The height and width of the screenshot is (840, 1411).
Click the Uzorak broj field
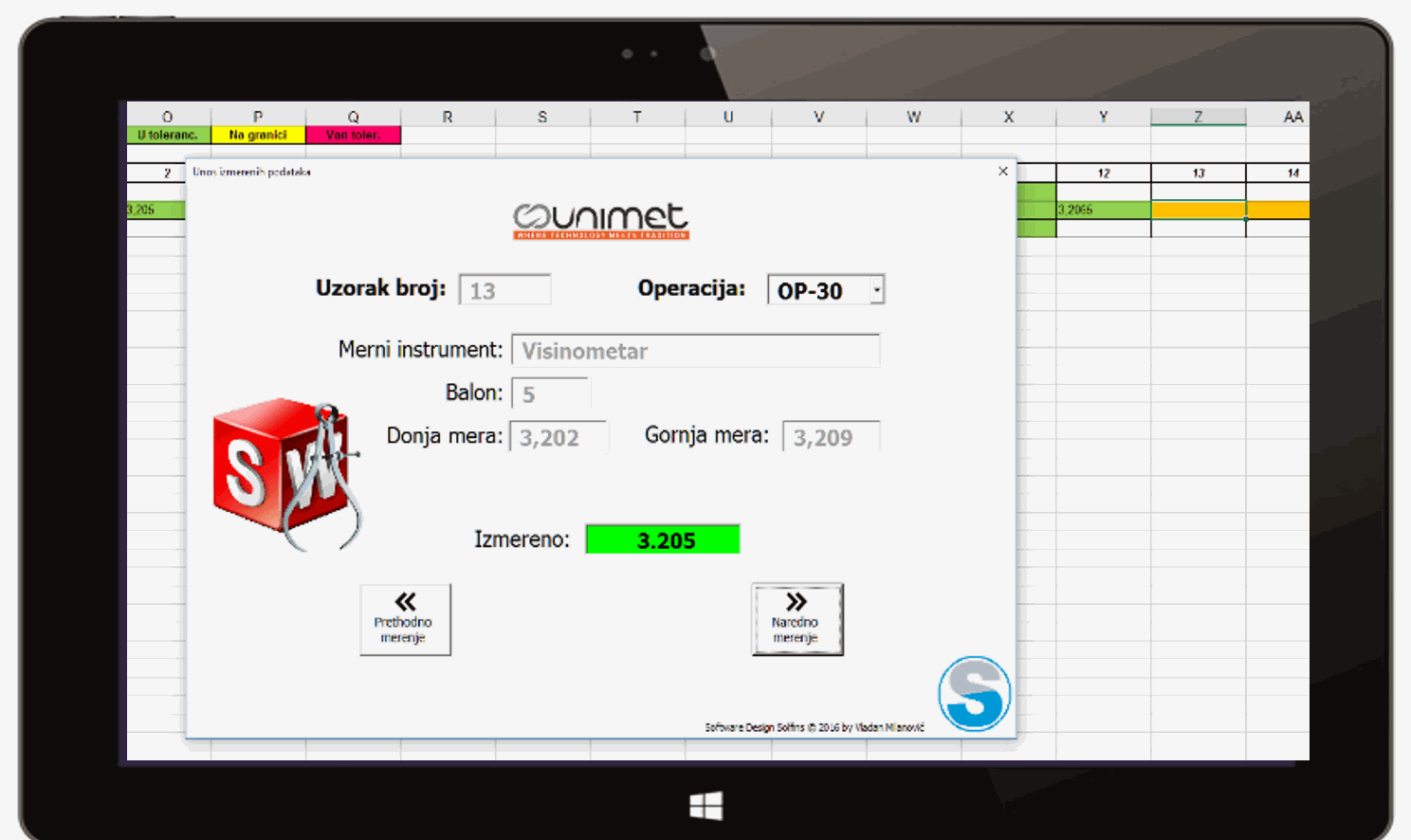504,290
